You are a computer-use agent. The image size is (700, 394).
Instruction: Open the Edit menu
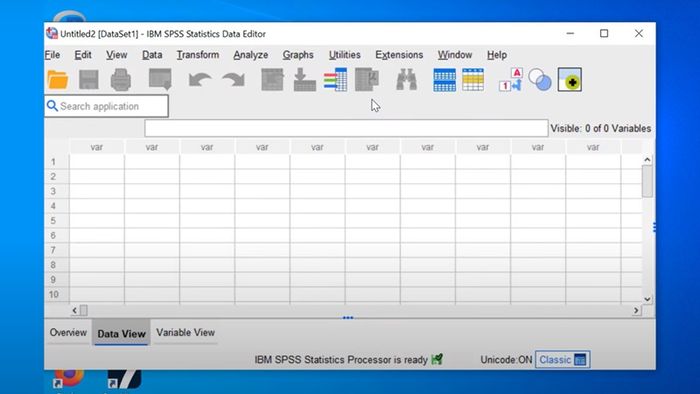83,55
